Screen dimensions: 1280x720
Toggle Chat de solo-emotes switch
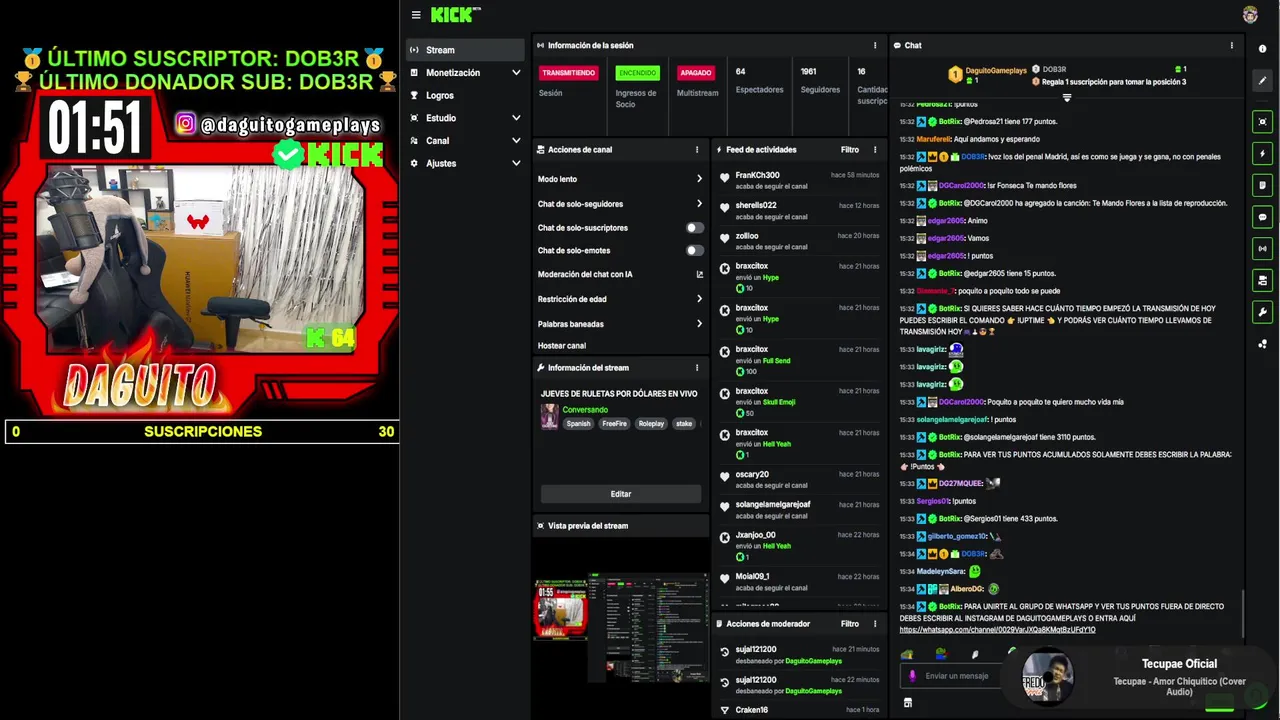[694, 251]
